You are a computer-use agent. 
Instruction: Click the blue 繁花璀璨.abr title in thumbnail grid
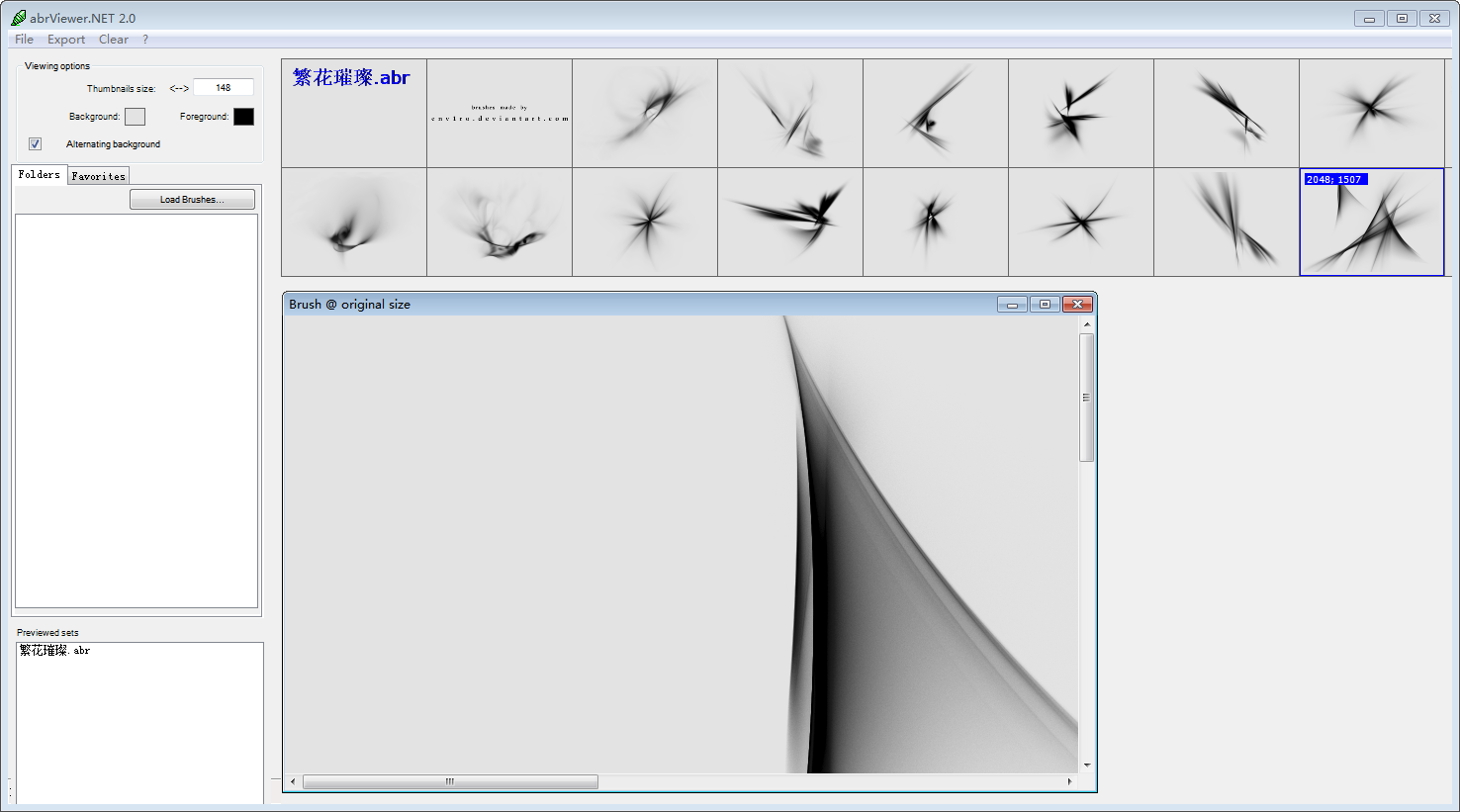pyautogui.click(x=351, y=77)
